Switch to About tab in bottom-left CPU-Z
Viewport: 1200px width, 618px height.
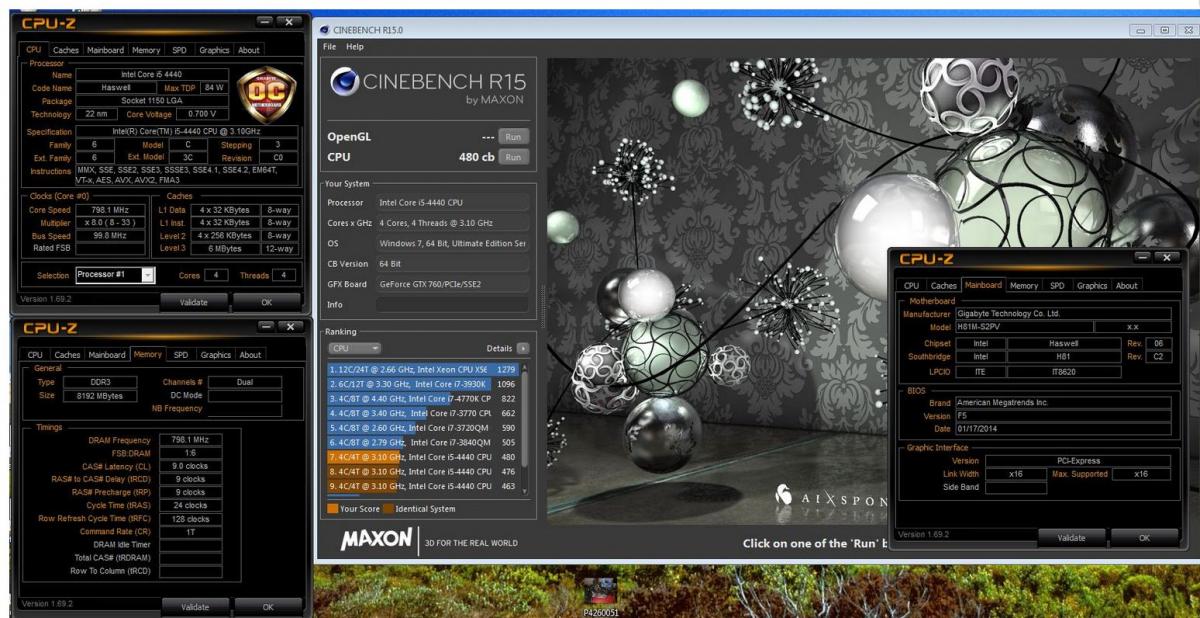click(250, 354)
